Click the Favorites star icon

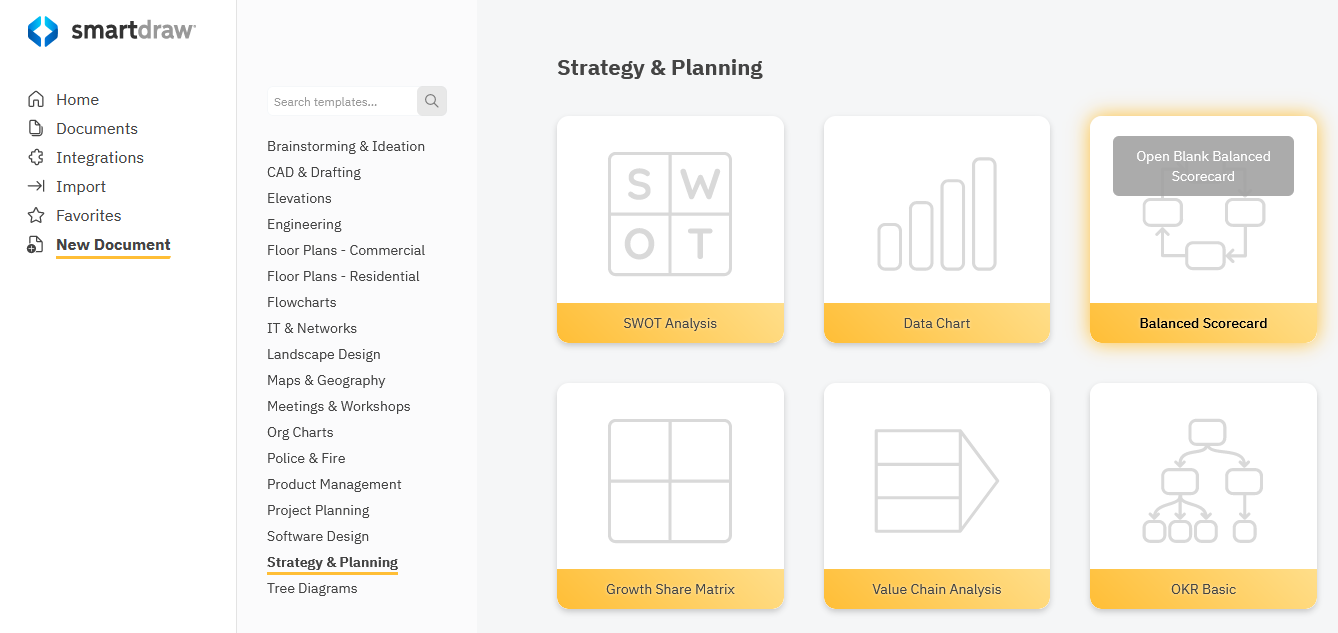pos(36,215)
